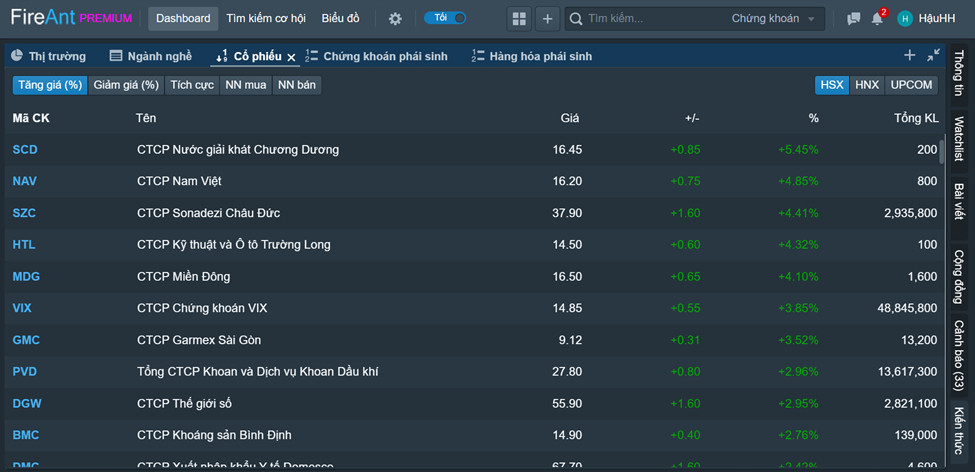The height and width of the screenshot is (472, 975).
Task: Open the chat messages icon
Action: [x=854, y=19]
